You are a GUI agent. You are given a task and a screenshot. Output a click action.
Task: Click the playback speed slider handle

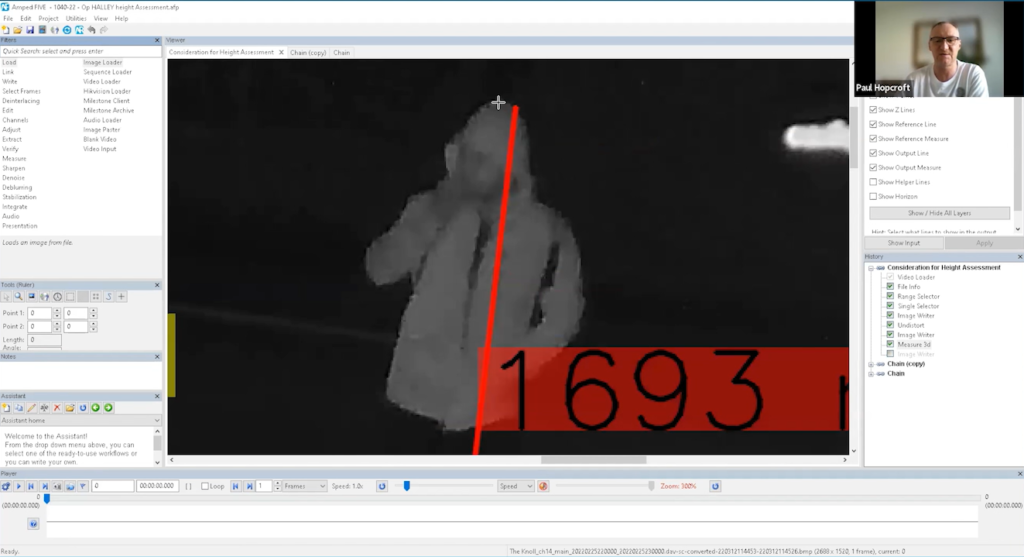coord(407,486)
